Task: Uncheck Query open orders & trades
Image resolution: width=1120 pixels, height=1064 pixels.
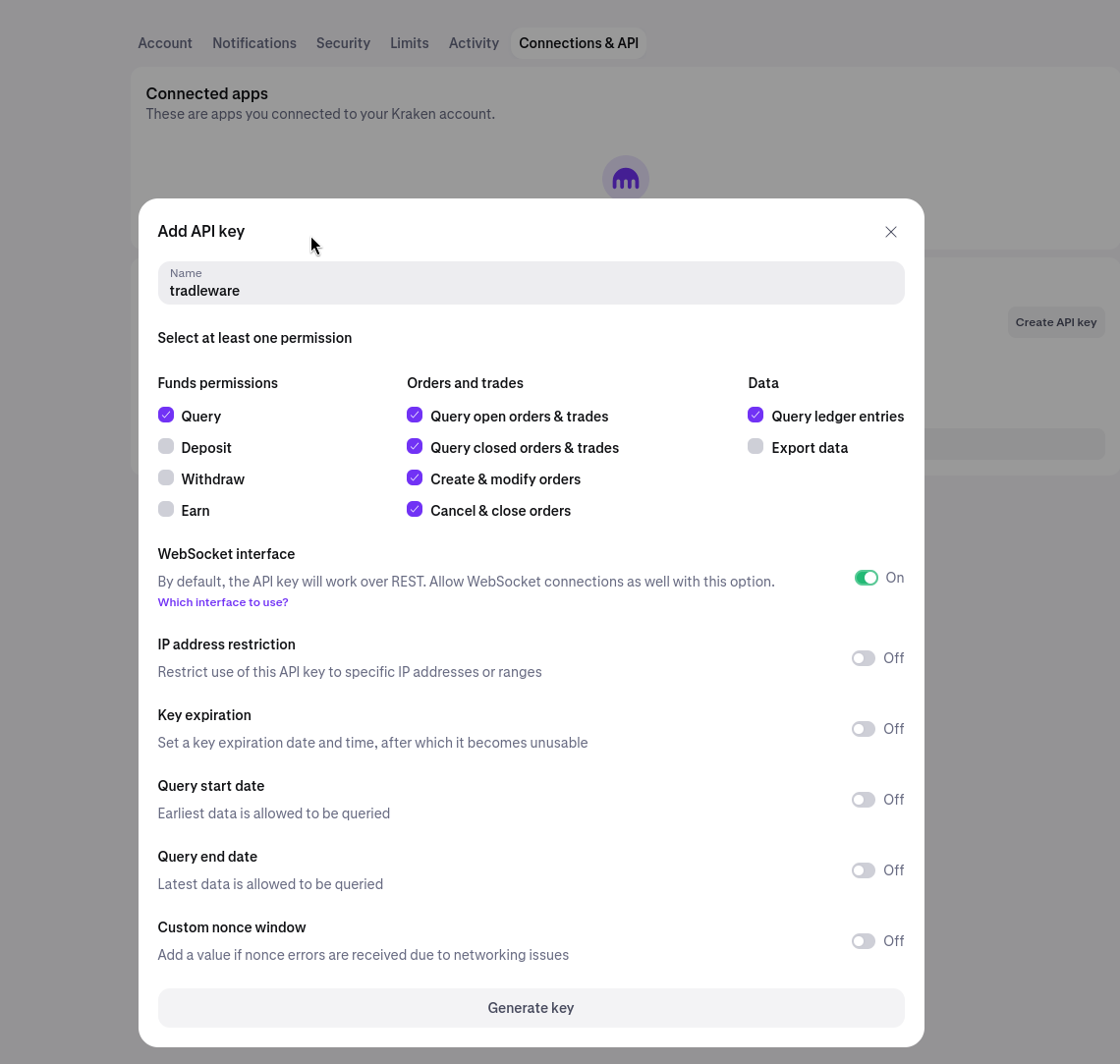Action: 415,415
